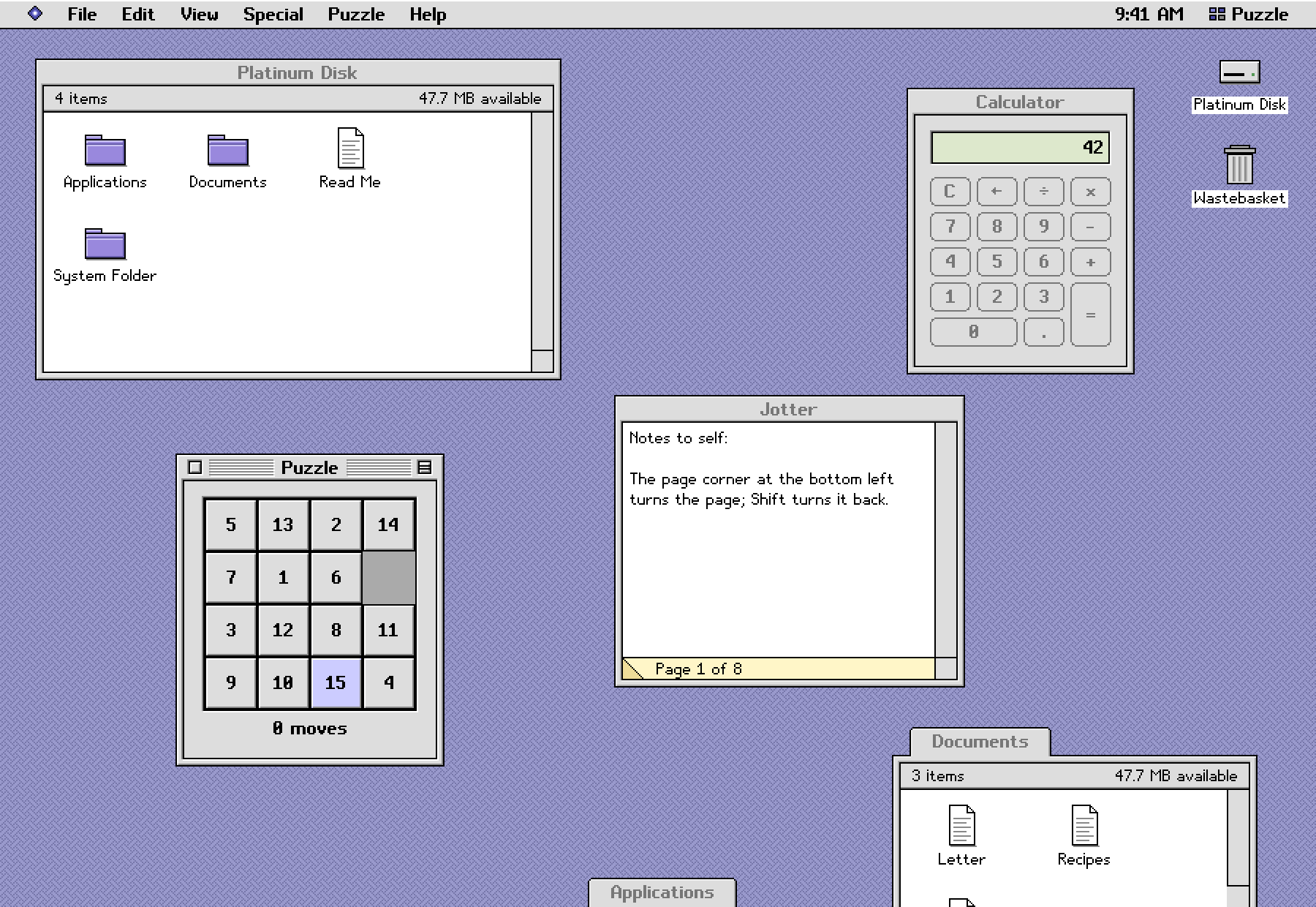The image size is (1316, 907).
Task: Turn the Jotter page corner
Action: click(632, 669)
